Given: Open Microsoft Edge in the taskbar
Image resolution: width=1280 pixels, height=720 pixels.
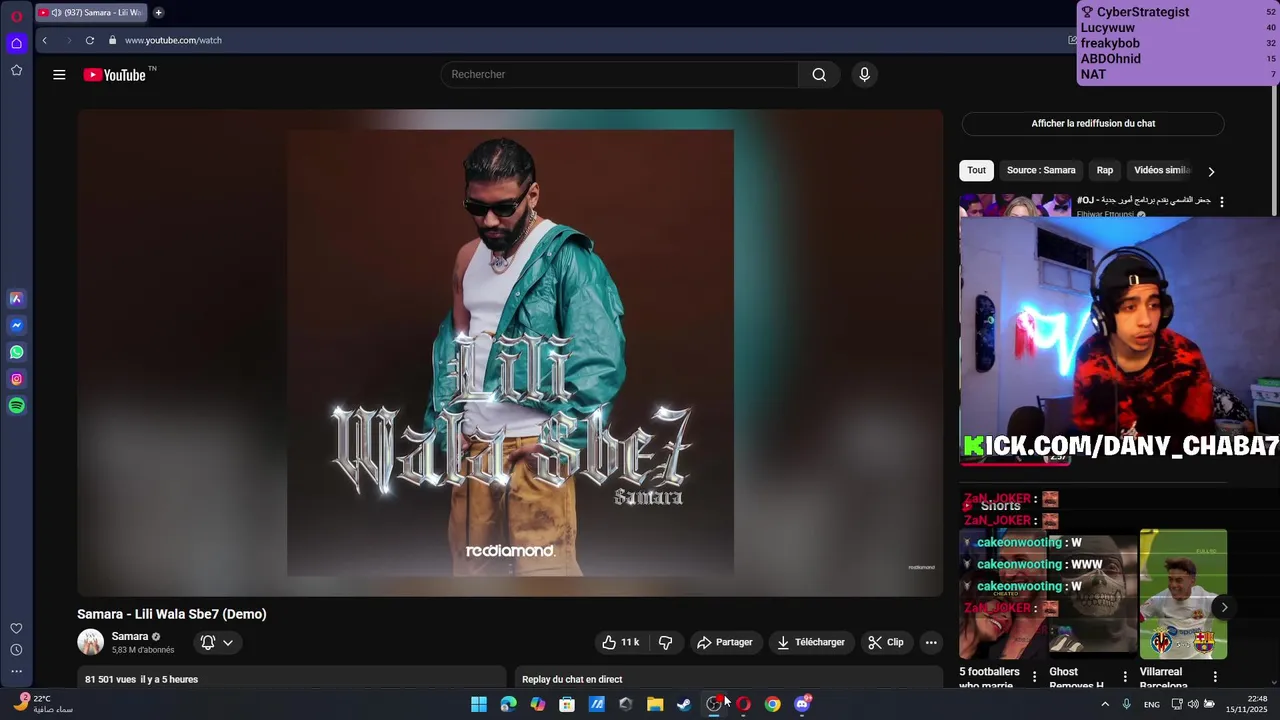Looking at the screenshot, I should [x=509, y=704].
